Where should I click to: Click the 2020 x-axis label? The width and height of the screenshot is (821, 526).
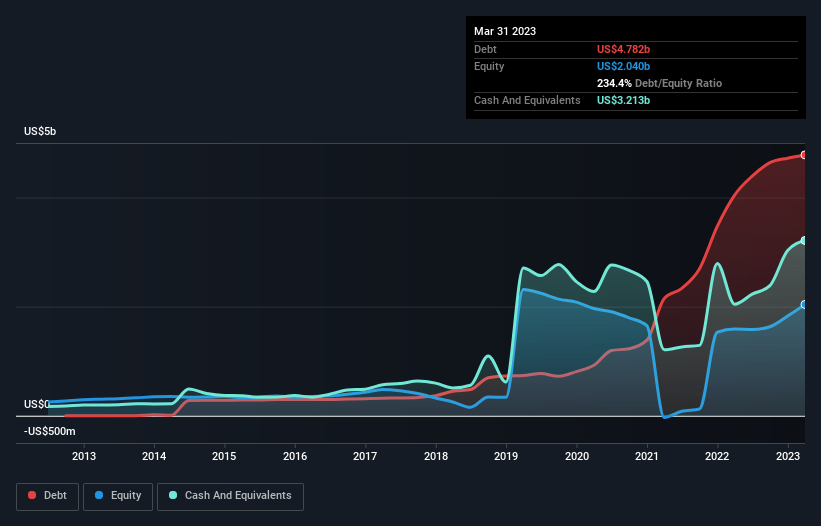click(x=576, y=456)
